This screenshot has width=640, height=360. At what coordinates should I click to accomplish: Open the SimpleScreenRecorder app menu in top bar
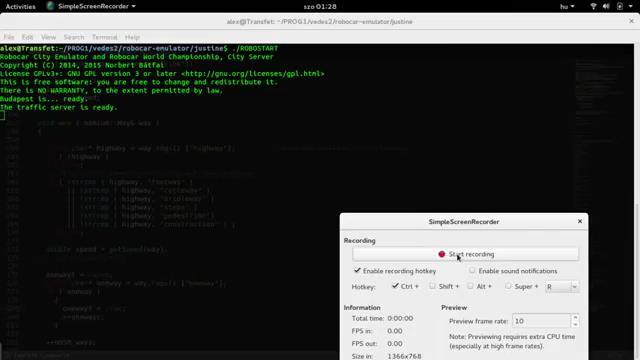(91, 6)
